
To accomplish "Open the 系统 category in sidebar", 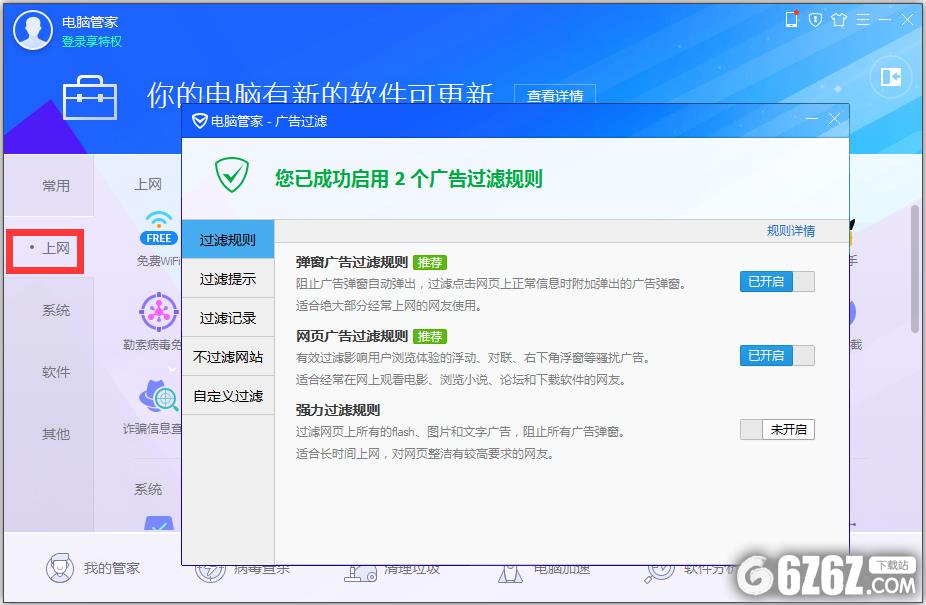I will coord(56,310).
